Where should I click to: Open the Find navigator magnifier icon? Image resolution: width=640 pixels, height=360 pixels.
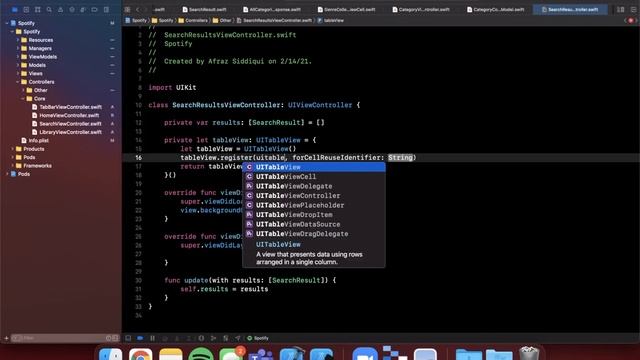point(49,9)
